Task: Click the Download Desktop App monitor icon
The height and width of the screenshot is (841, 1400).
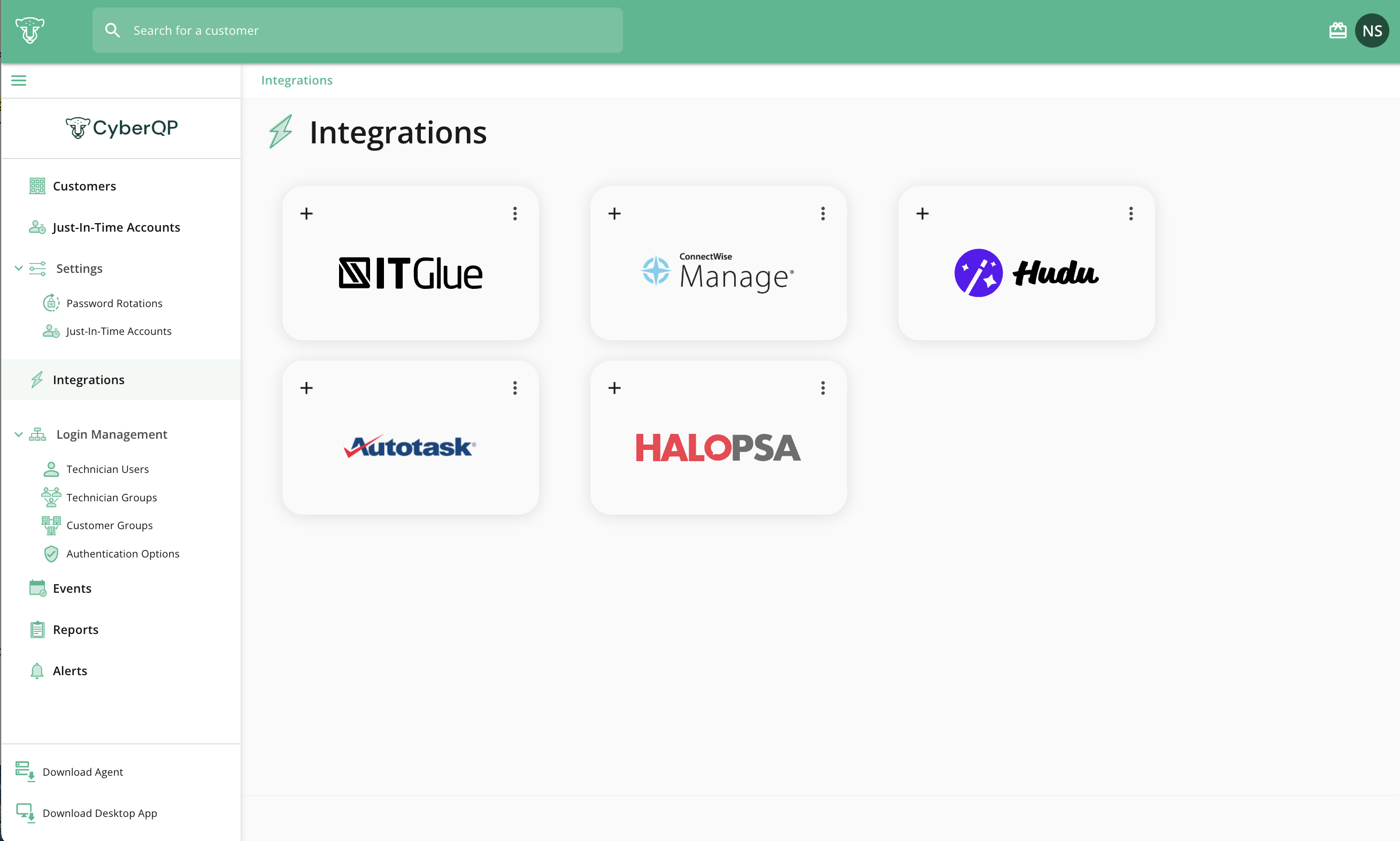Action: coord(26,813)
